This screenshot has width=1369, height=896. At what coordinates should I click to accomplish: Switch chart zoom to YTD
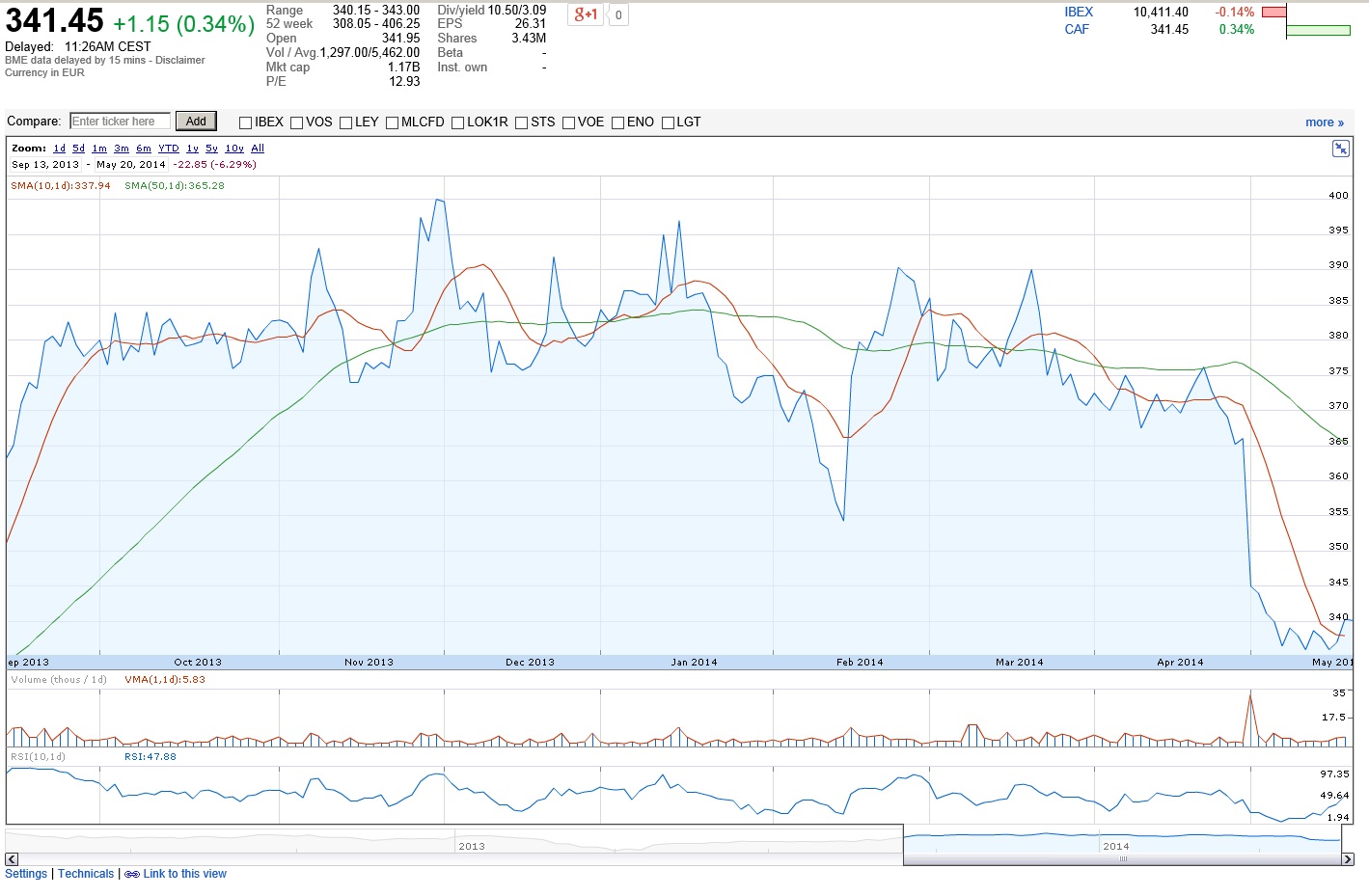169,149
